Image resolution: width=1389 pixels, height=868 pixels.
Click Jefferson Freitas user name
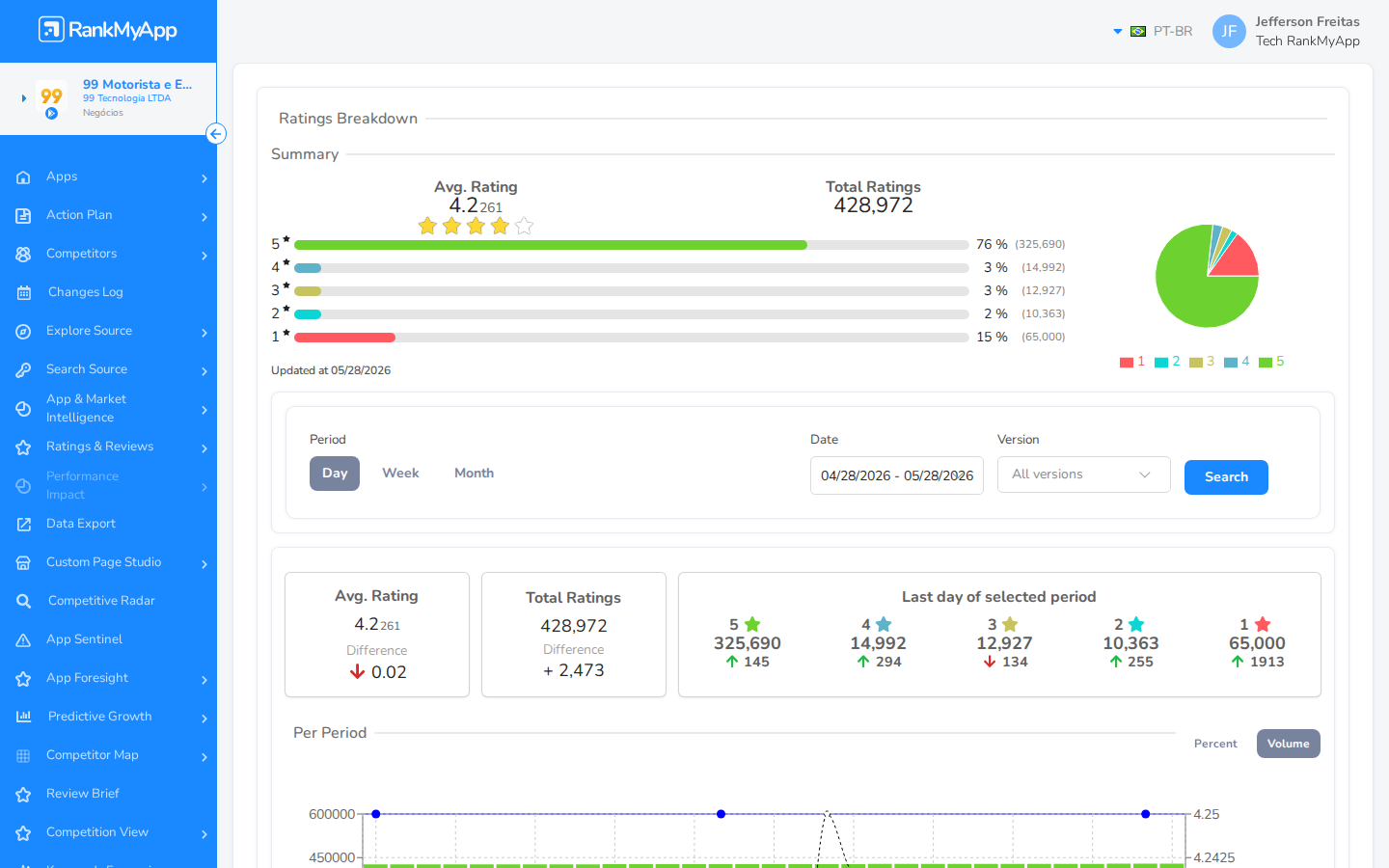(x=1307, y=21)
